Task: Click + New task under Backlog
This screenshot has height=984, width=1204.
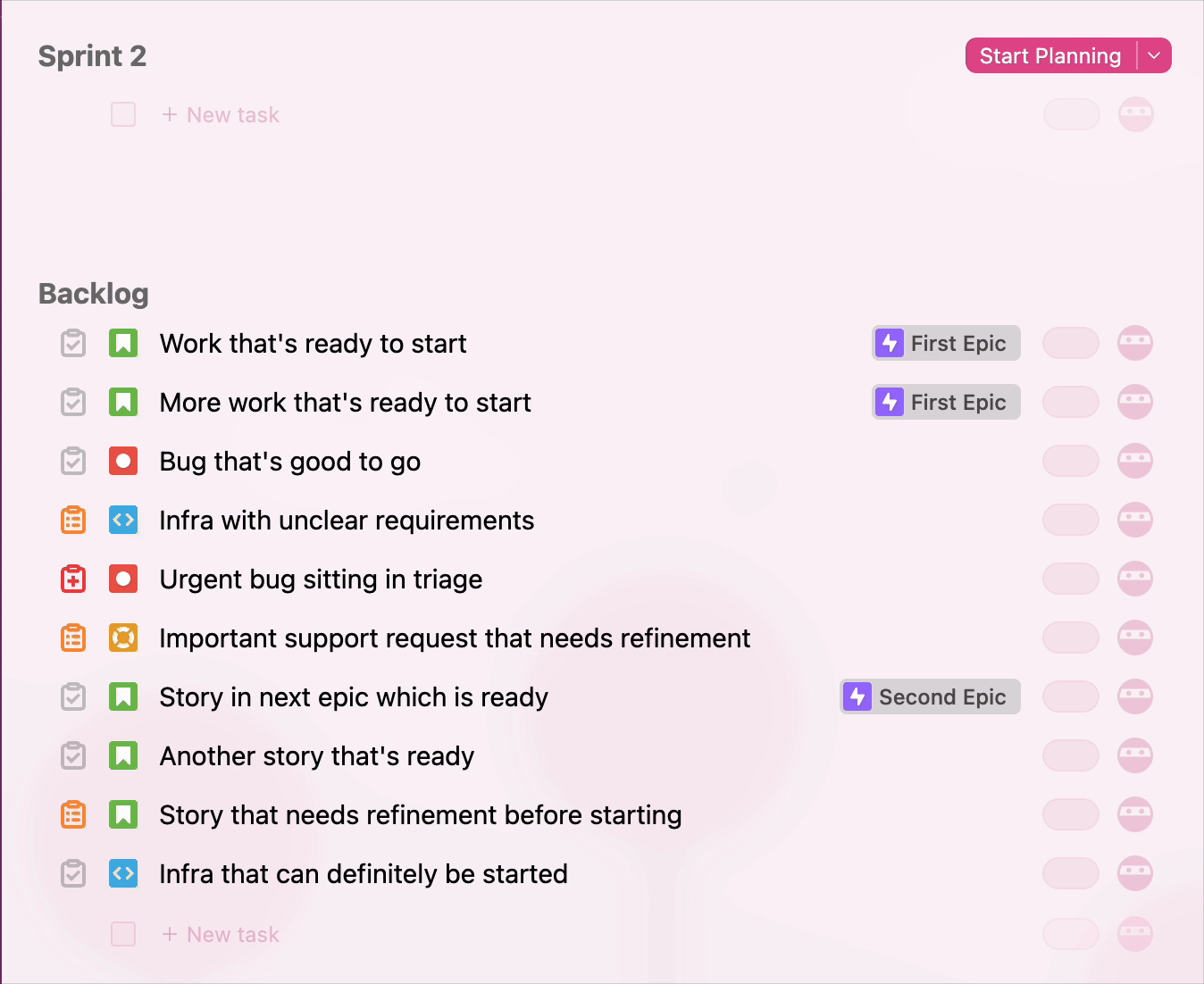Action: click(x=222, y=935)
